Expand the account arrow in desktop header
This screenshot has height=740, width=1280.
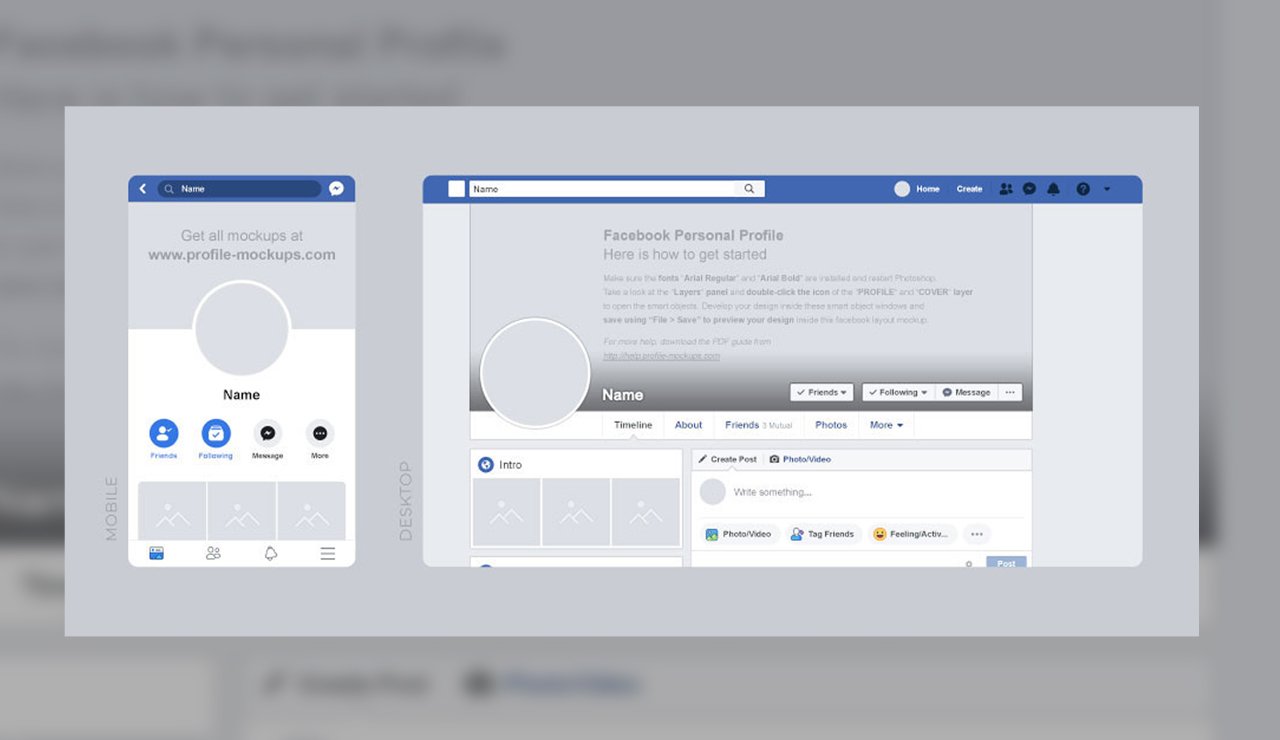1107,189
